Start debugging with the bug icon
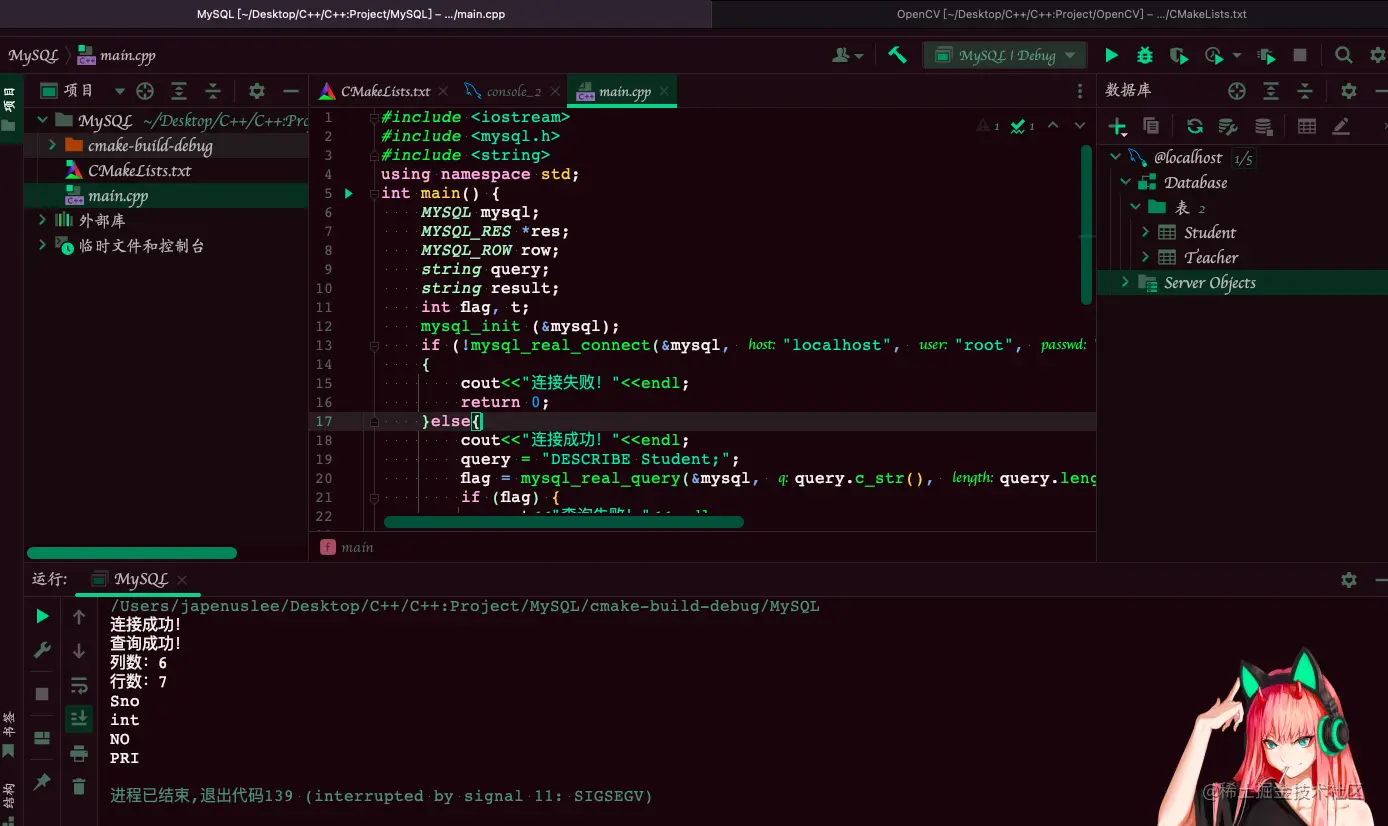Viewport: 1388px width, 826px height. (1145, 56)
